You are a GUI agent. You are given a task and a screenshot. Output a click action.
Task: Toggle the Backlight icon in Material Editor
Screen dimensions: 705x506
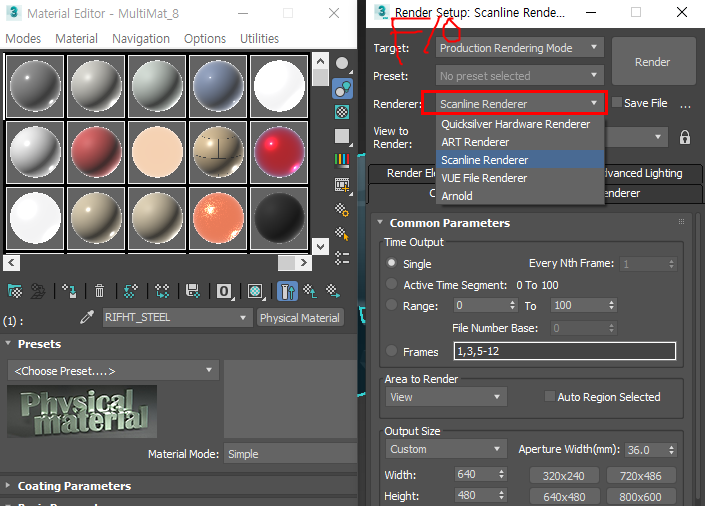[342, 89]
